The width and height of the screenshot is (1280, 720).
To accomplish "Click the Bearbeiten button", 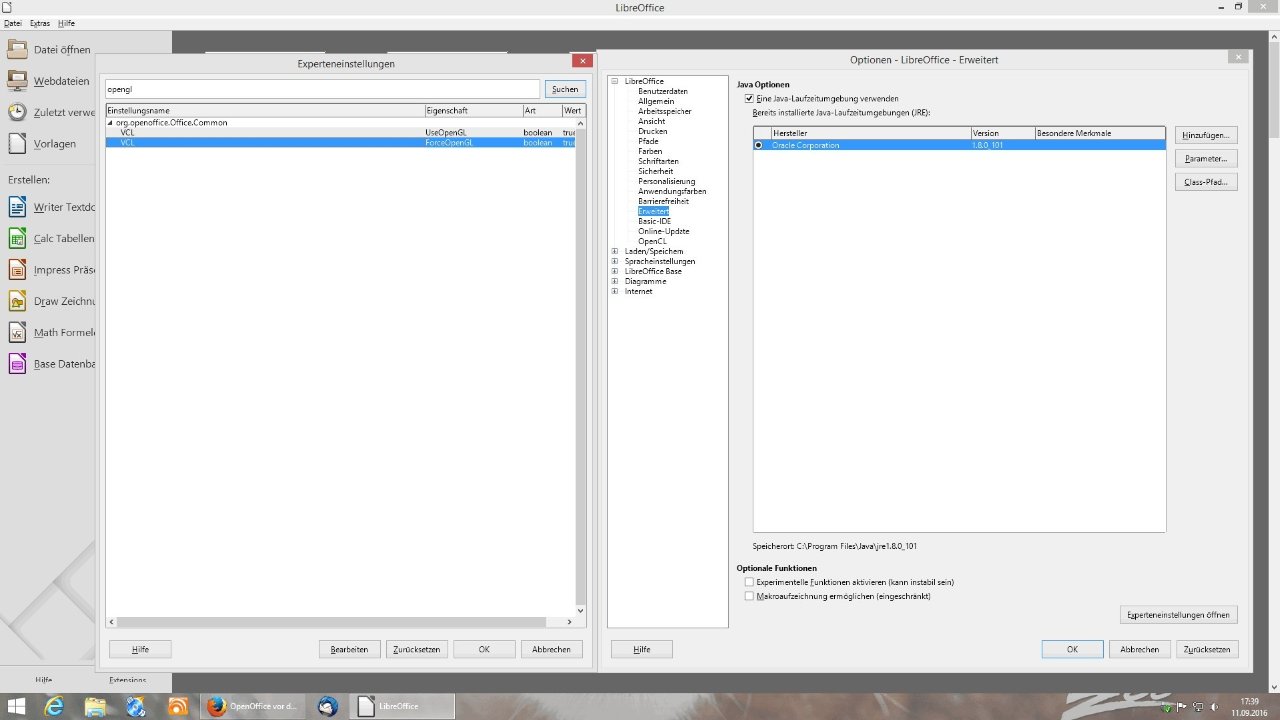I will (350, 649).
